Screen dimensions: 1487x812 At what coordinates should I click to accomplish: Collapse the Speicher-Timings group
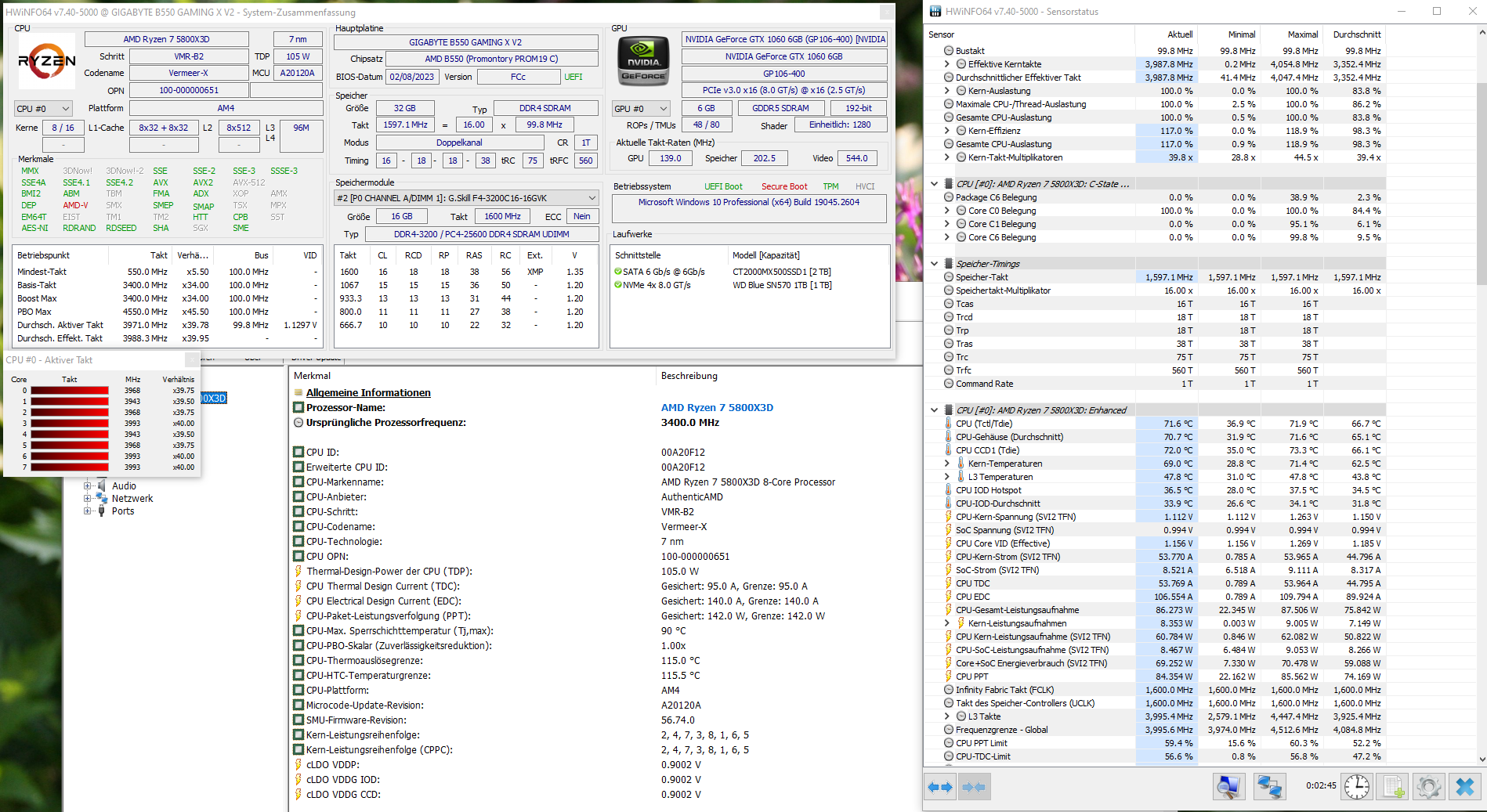(935, 264)
